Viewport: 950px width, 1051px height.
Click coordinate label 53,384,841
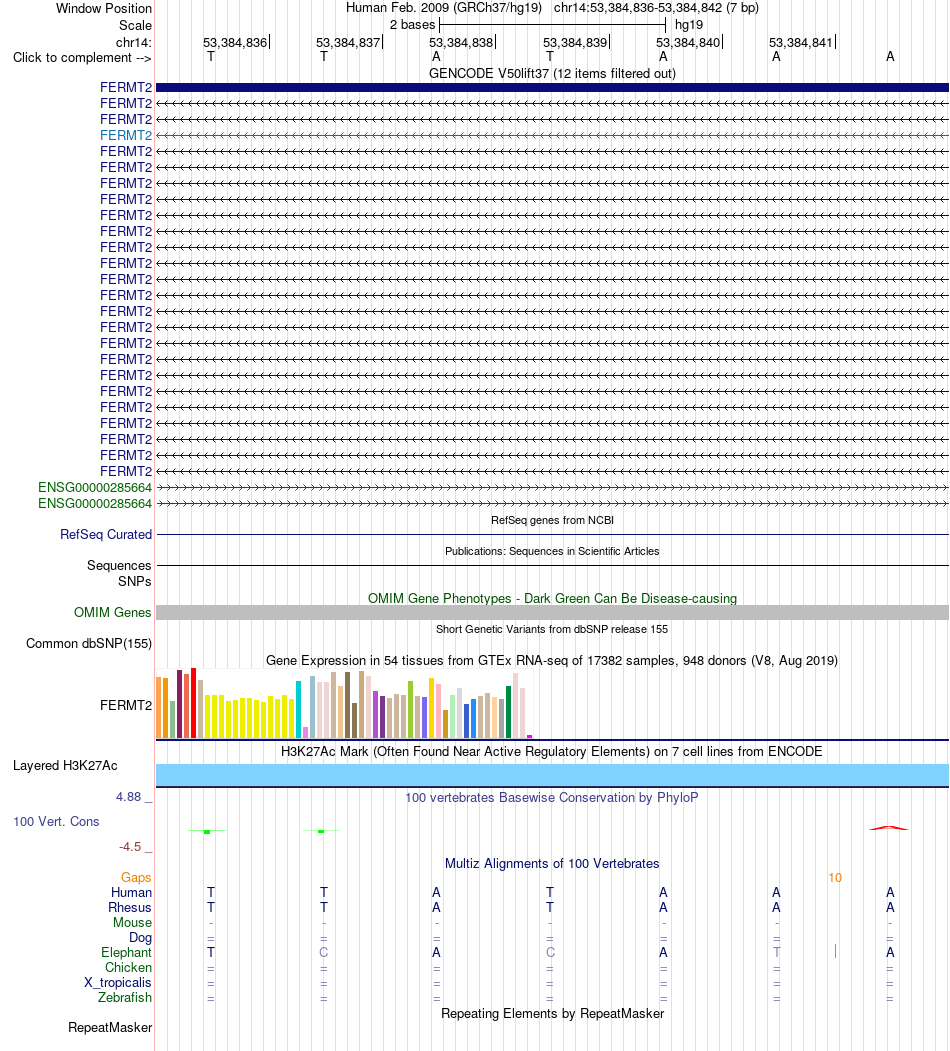pyautogui.click(x=800, y=42)
